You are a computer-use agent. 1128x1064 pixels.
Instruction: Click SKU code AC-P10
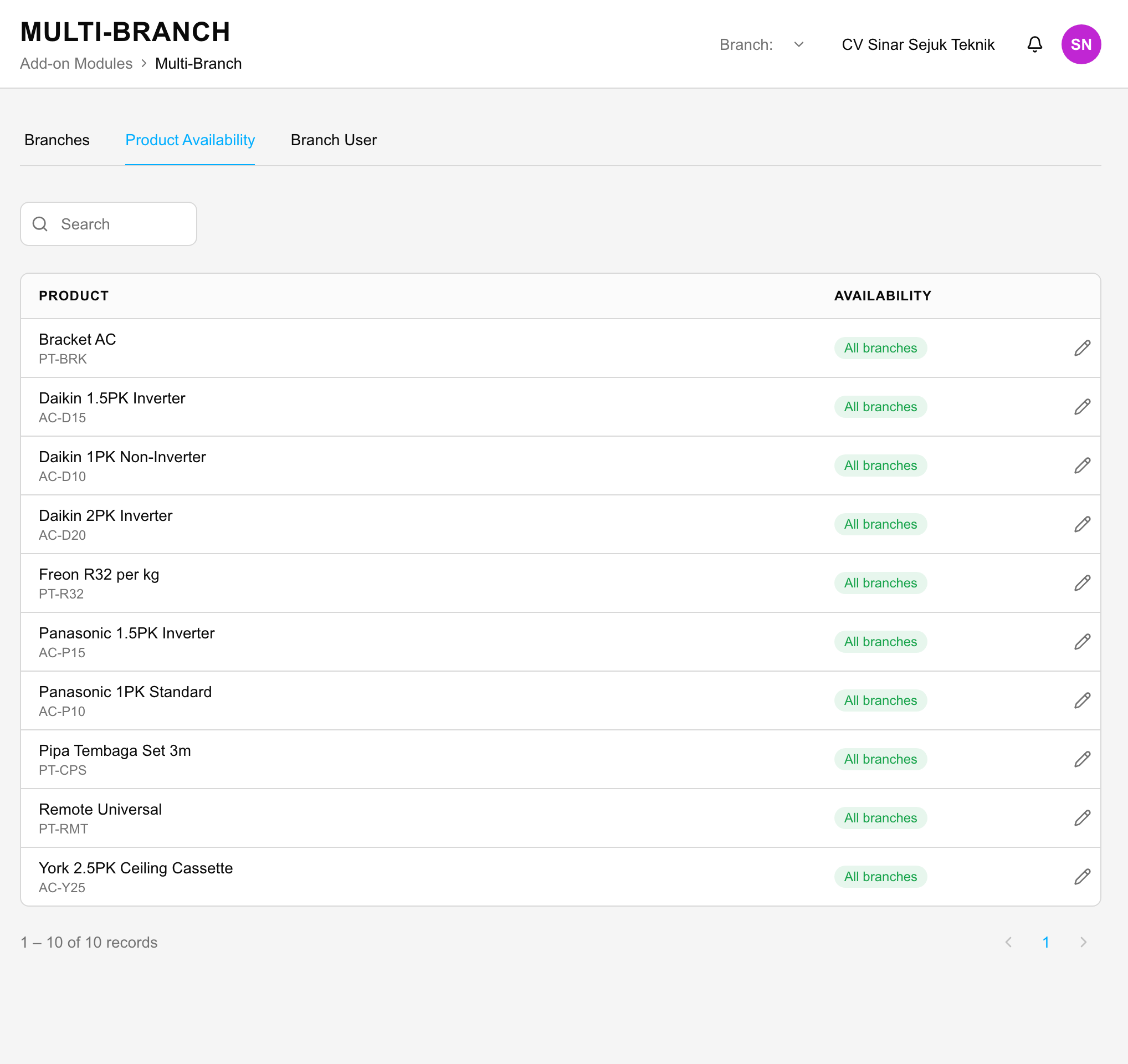pyautogui.click(x=62, y=712)
